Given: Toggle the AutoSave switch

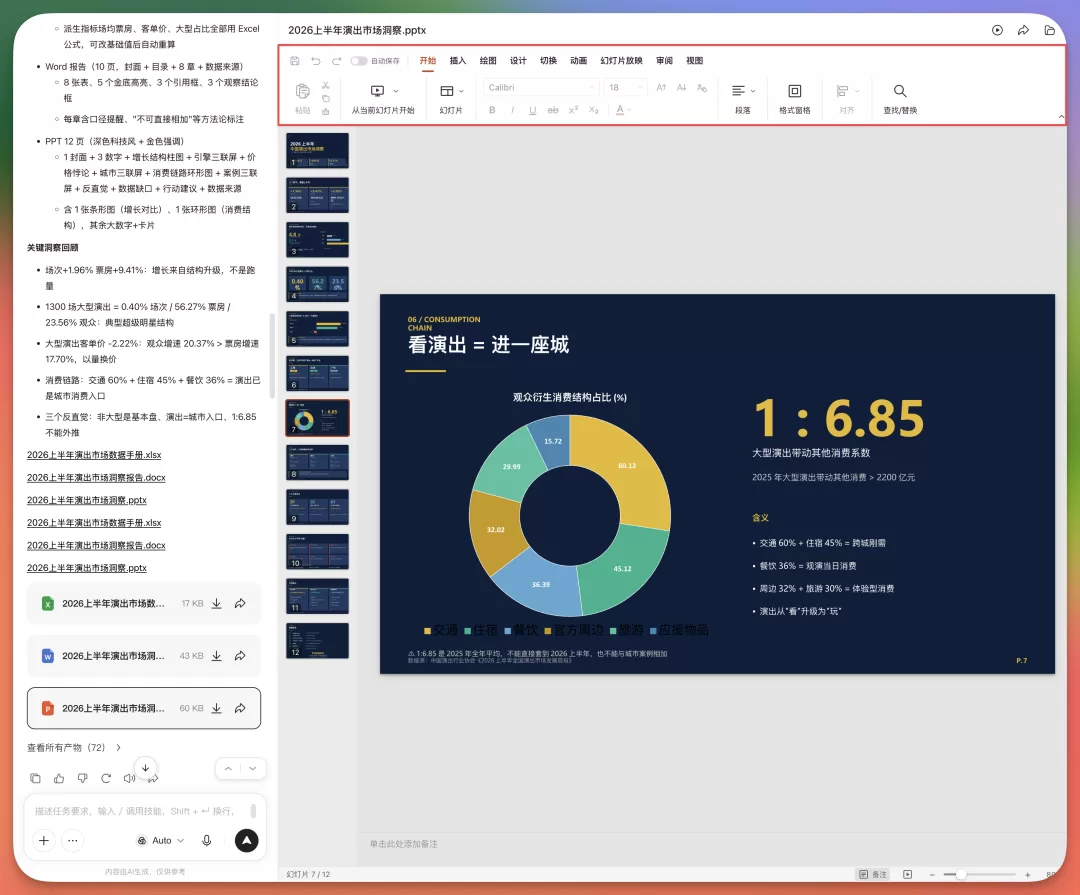Looking at the screenshot, I should (x=359, y=61).
